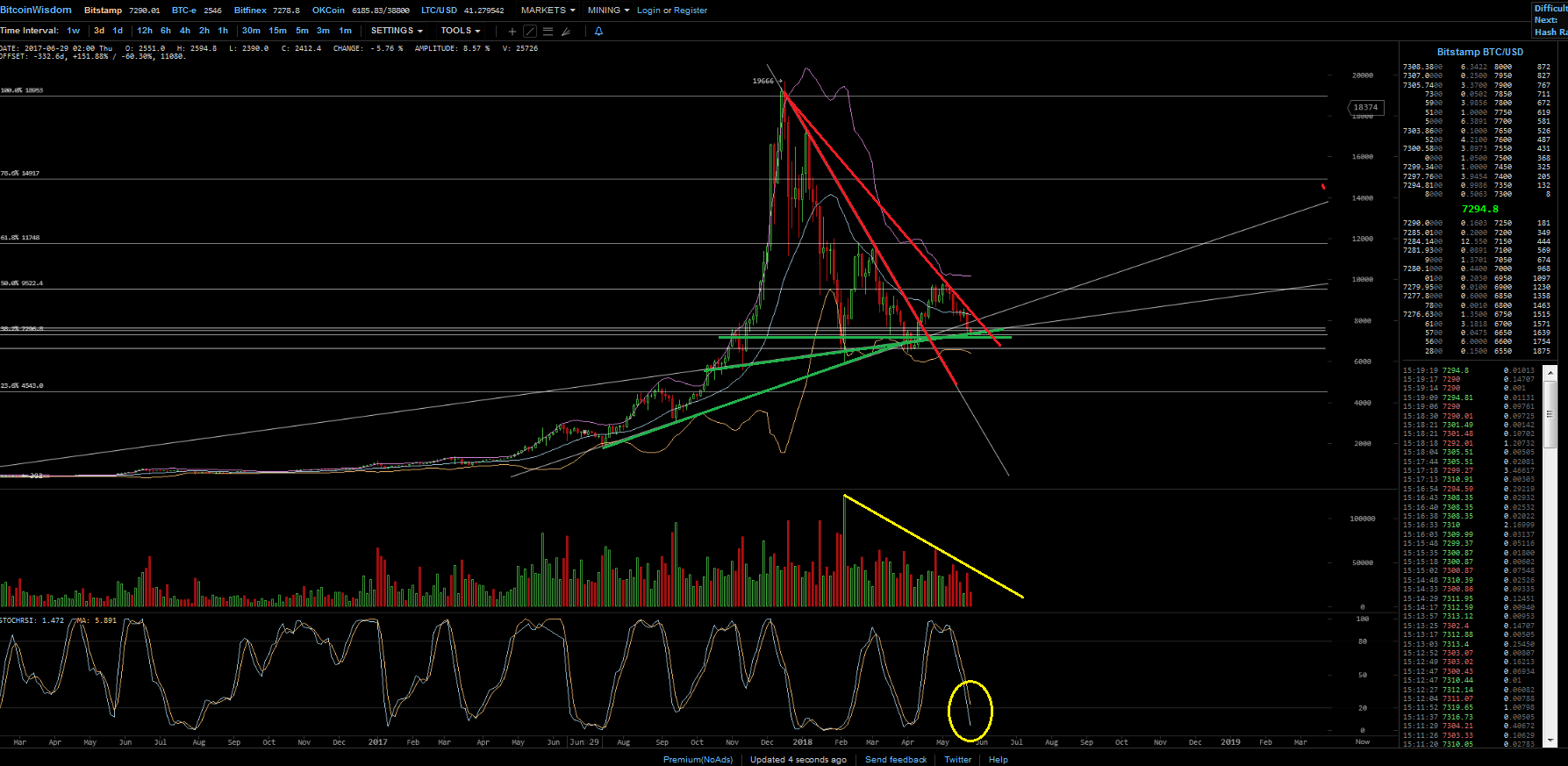Expand the MARKETS dropdown menu
The height and width of the screenshot is (766, 1568).
548,11
